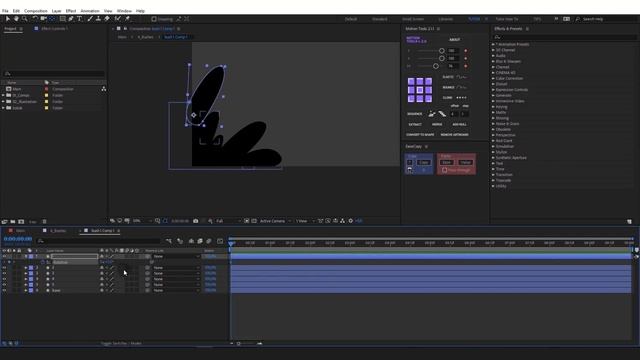Viewport: 640px width, 360px height.
Task: Click the Elastic curve icon in Motion Tools
Action: click(x=461, y=77)
